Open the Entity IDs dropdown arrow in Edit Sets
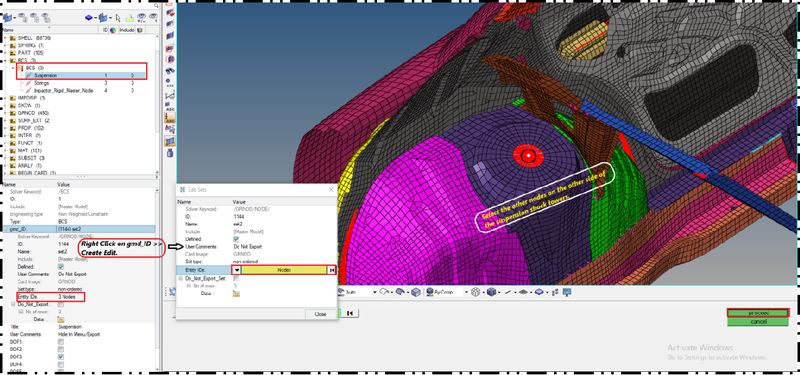This screenshot has height=375, width=800. click(237, 270)
